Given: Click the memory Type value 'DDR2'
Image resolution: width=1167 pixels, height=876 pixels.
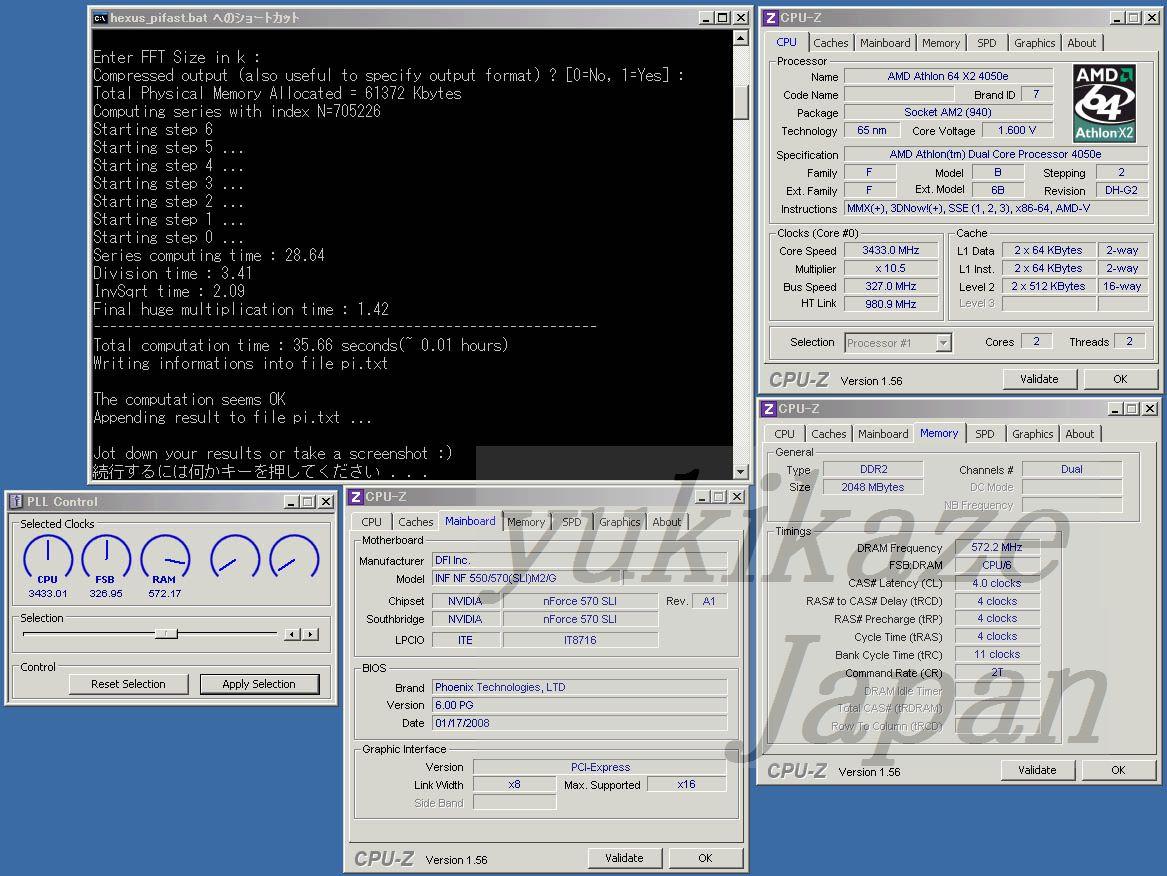Looking at the screenshot, I should (873, 469).
